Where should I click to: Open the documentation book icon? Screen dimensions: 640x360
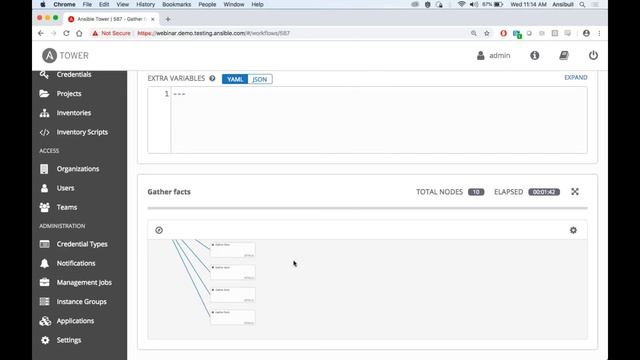(564, 56)
